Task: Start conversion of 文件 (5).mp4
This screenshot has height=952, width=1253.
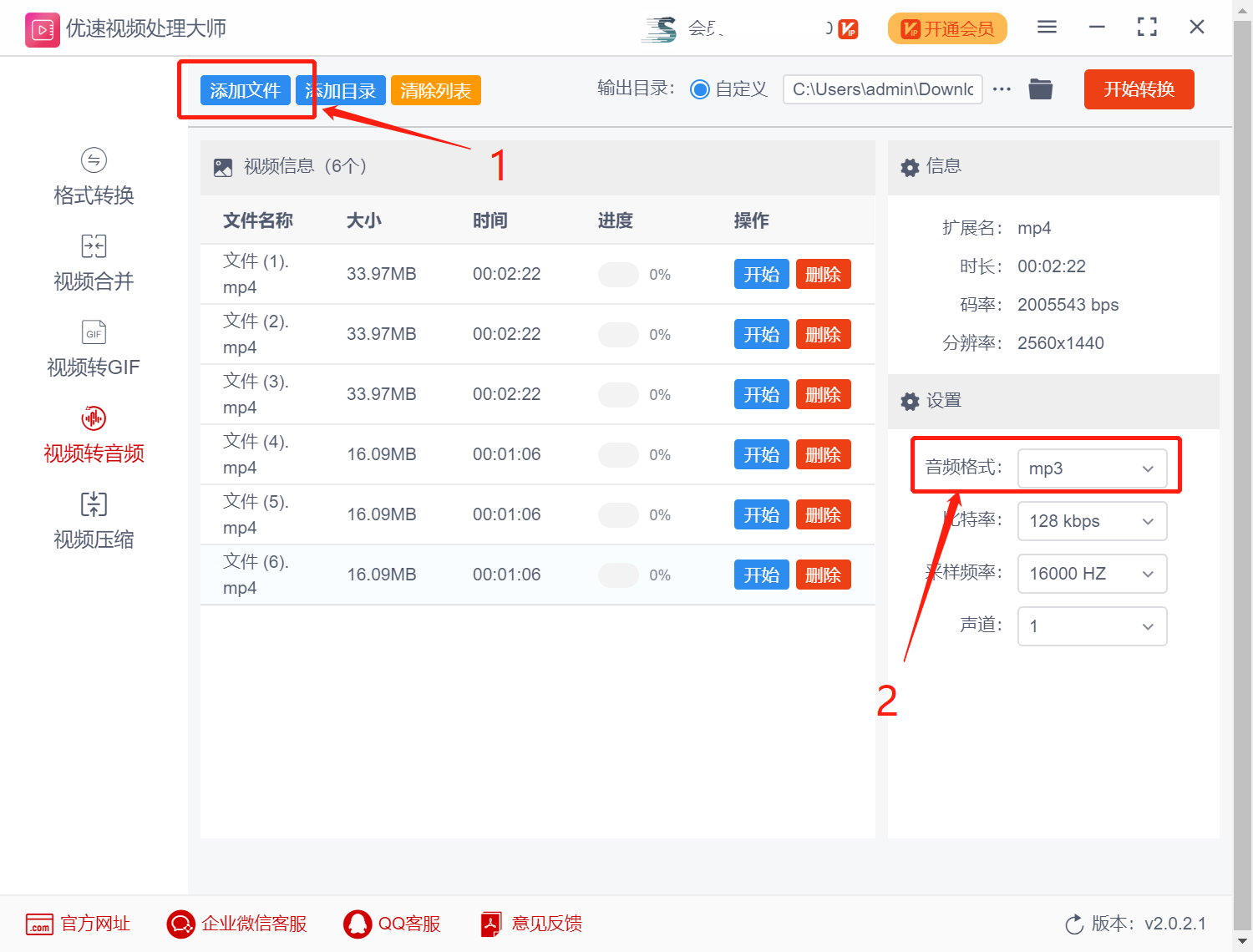Action: [762, 514]
